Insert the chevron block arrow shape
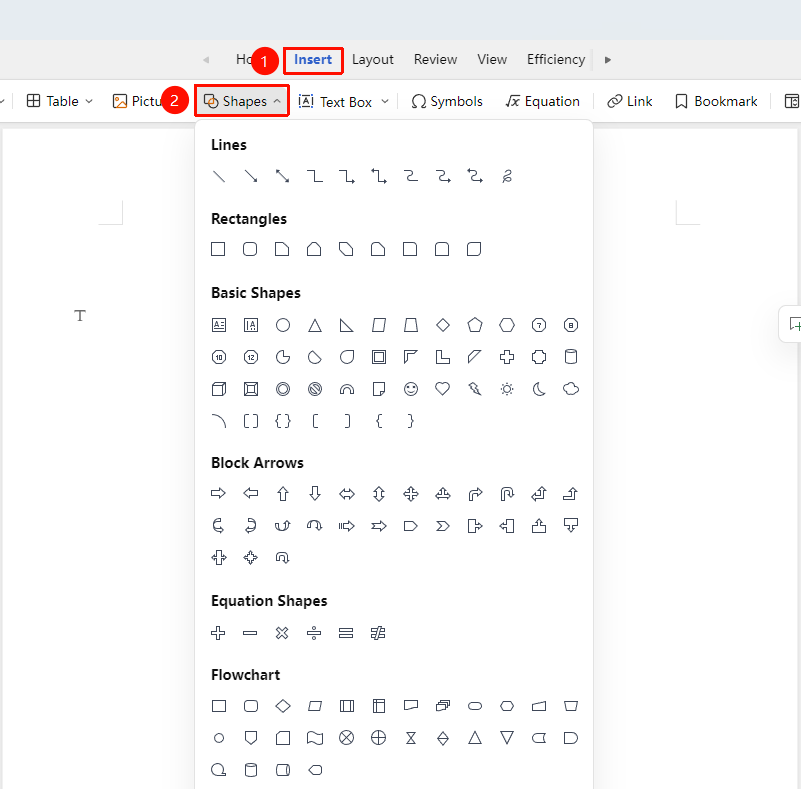Screen dimensions: 801x789 [x=442, y=525]
